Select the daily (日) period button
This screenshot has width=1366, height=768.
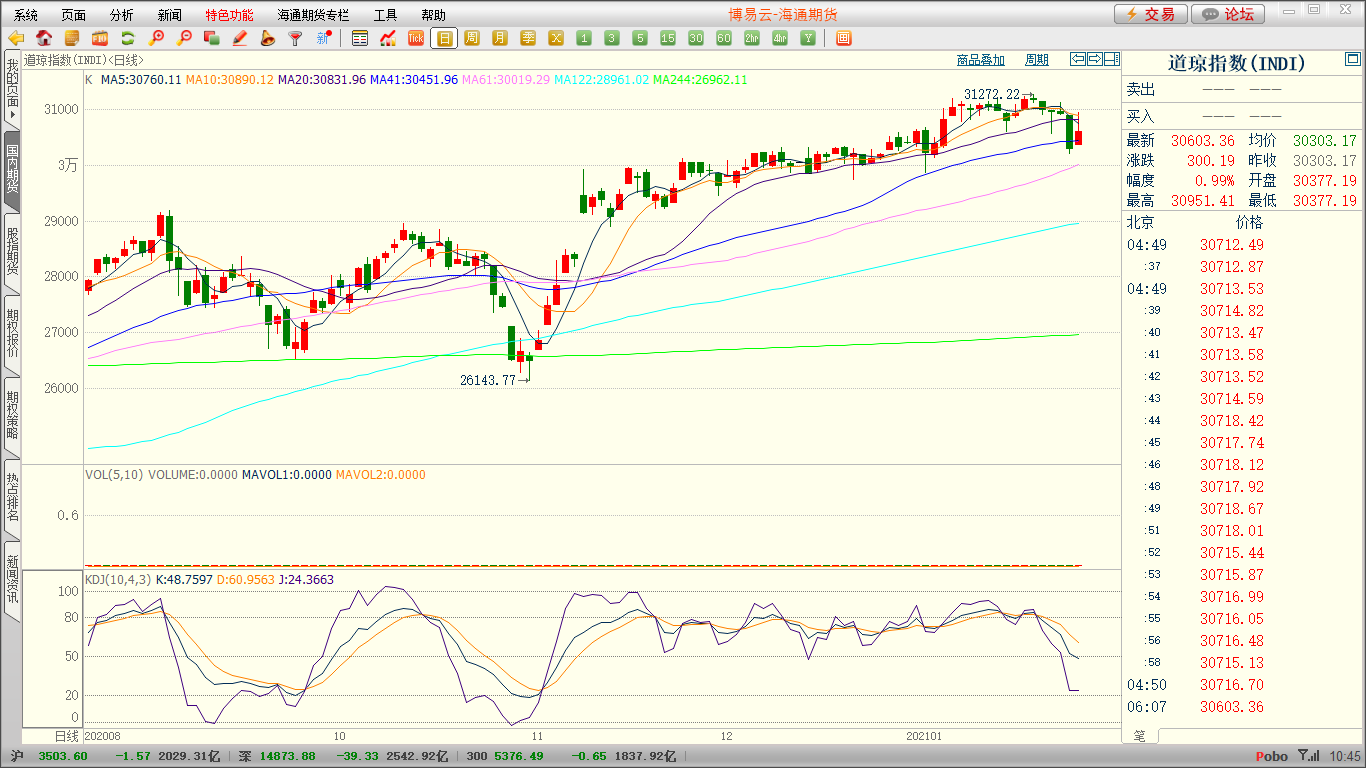(444, 38)
